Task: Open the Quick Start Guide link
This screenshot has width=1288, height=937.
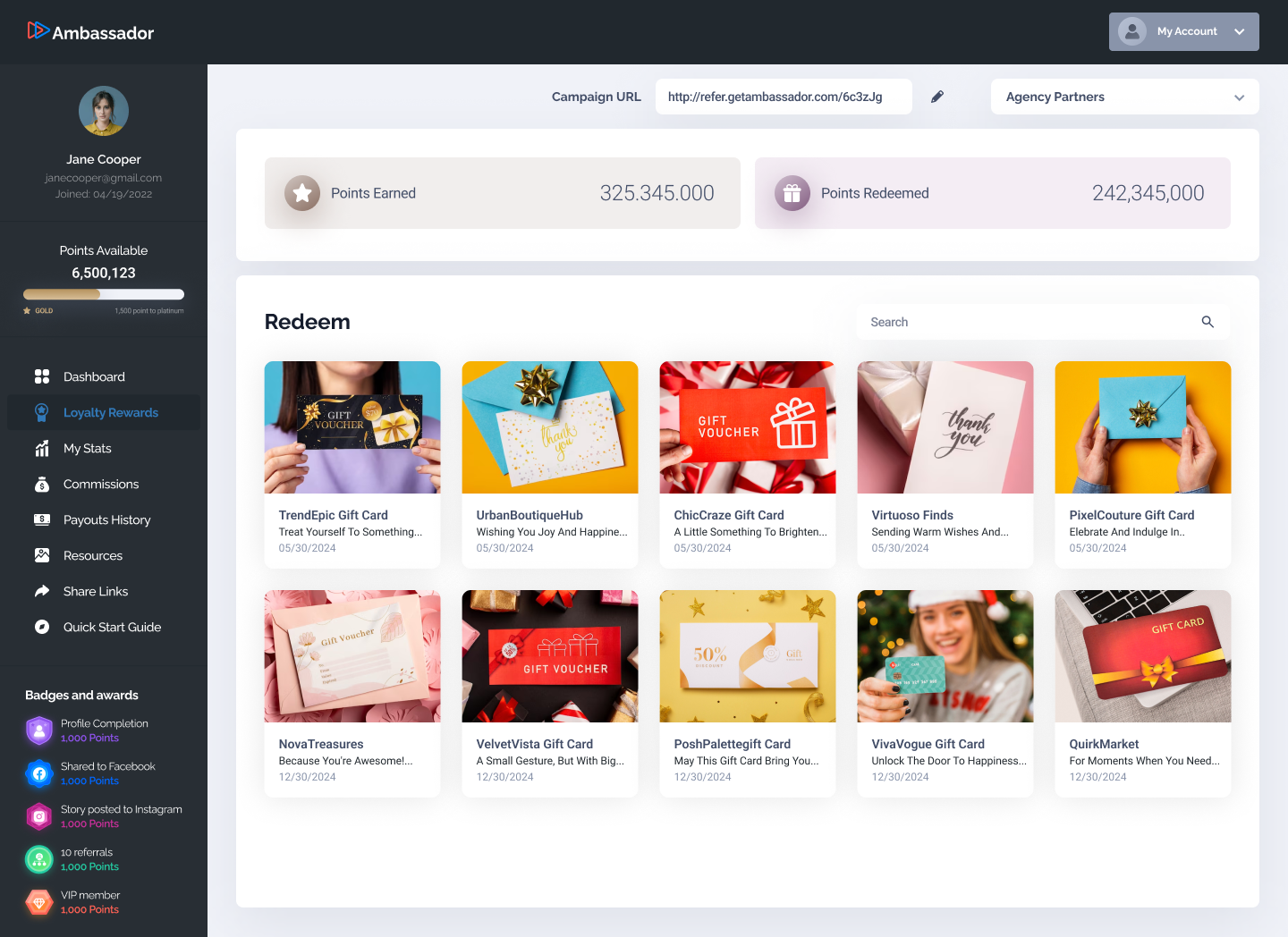Action: pyautogui.click(x=112, y=627)
